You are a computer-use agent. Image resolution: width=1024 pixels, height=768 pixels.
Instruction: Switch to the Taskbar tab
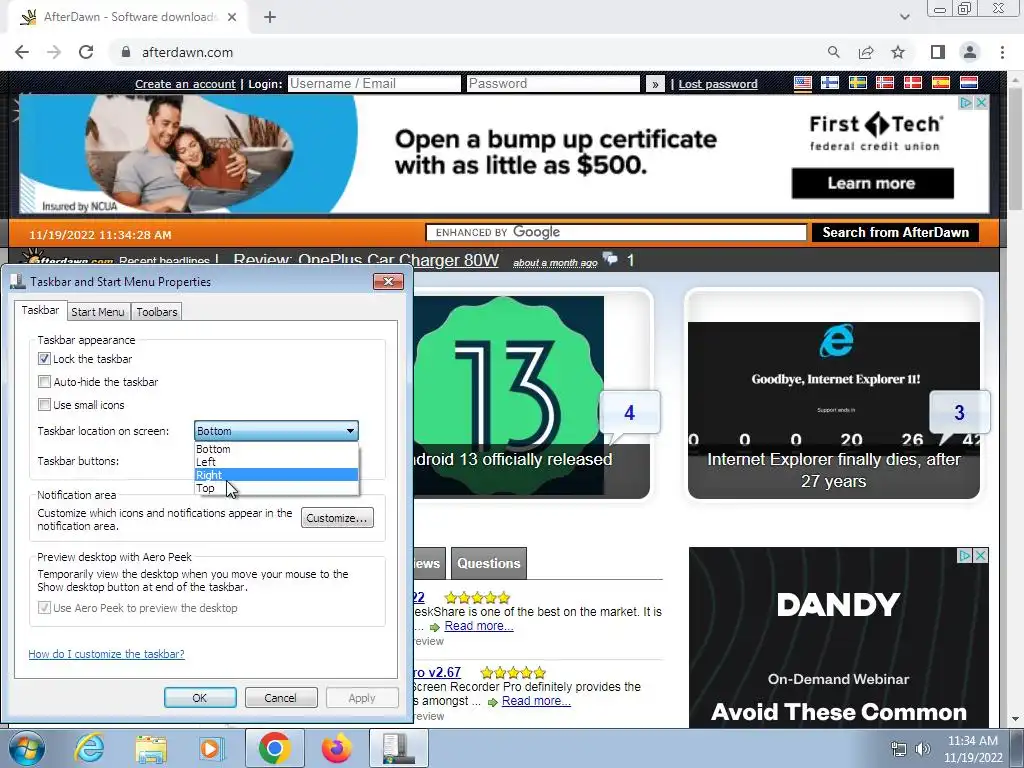(40, 310)
